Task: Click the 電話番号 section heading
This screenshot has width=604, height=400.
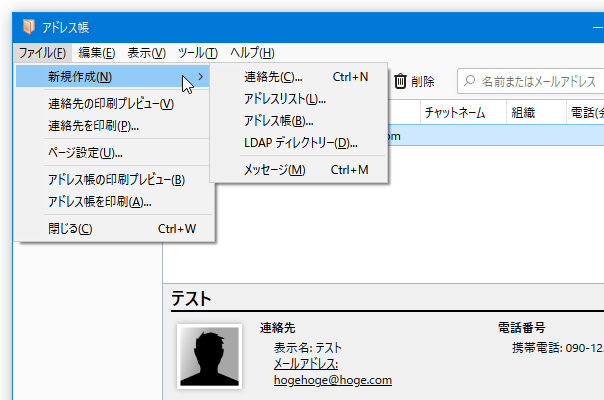Action: pyautogui.click(x=522, y=328)
